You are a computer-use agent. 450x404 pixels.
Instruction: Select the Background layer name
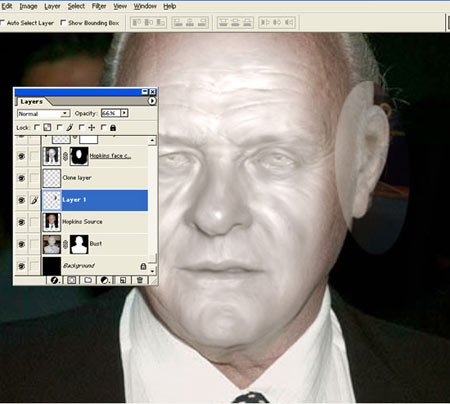(x=79, y=266)
